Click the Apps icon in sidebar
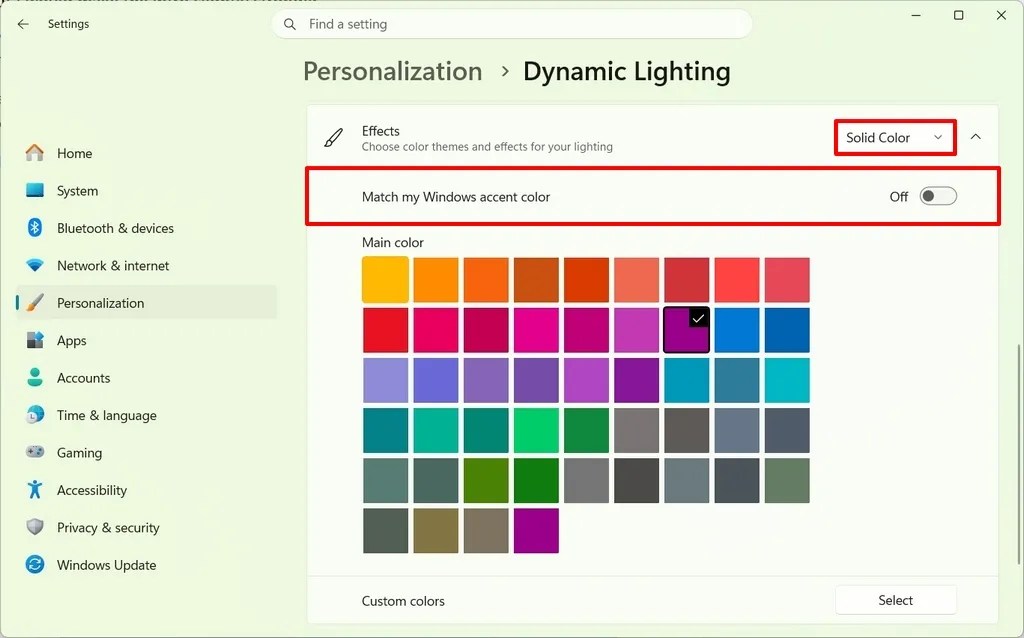 [x=35, y=340]
